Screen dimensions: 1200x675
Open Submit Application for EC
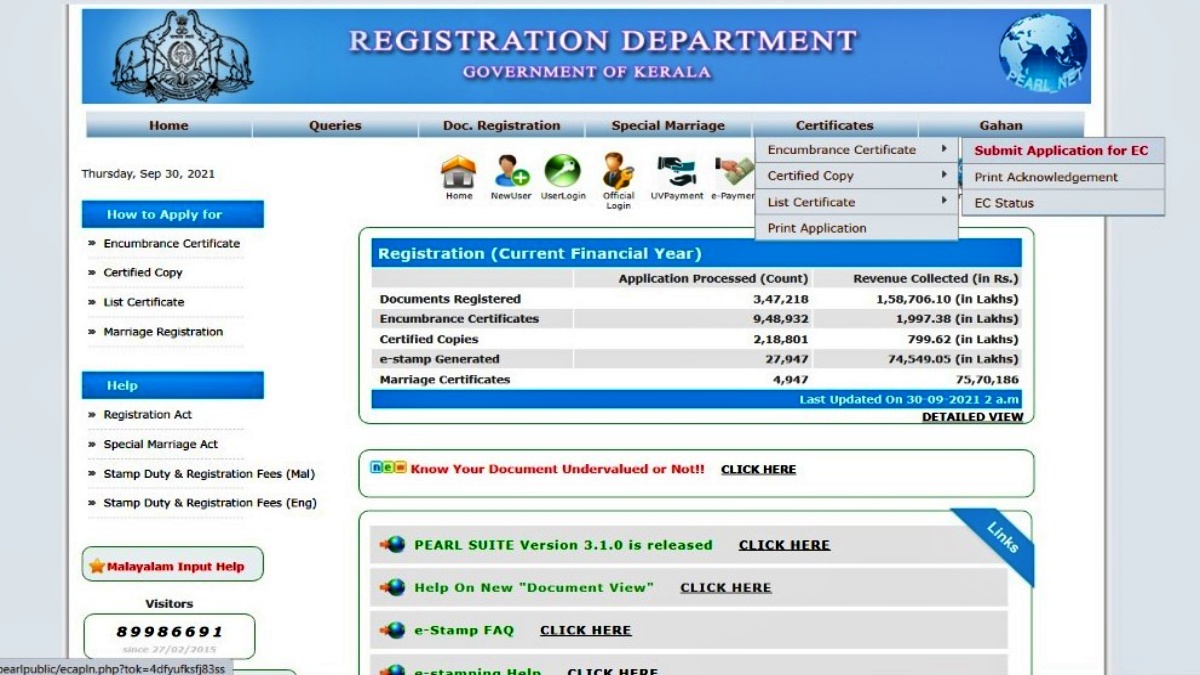[1063, 150]
